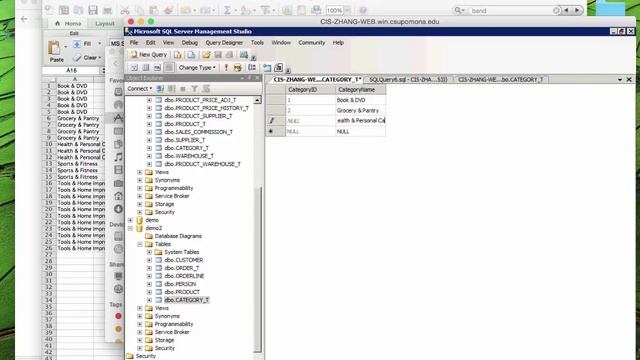The image size is (640, 360).
Task: Click the Clear button in Excel
Action: tap(87, 58)
